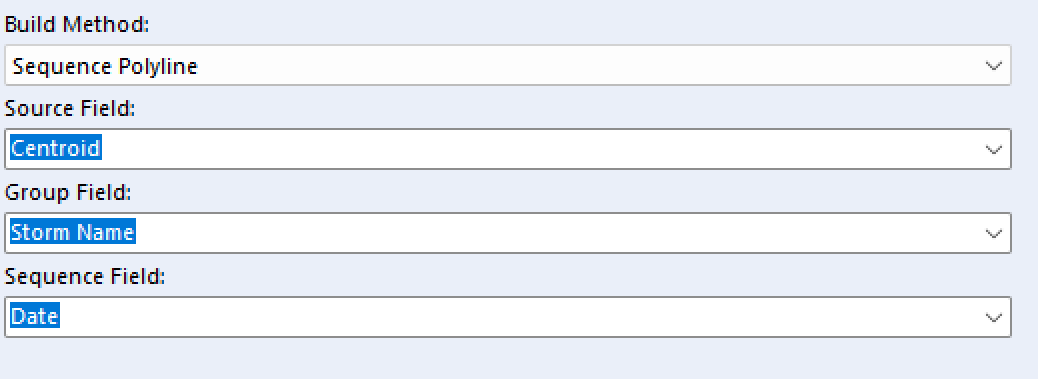Click the highlighted Date value
The width and height of the screenshot is (1038, 379).
pyautogui.click(x=35, y=316)
